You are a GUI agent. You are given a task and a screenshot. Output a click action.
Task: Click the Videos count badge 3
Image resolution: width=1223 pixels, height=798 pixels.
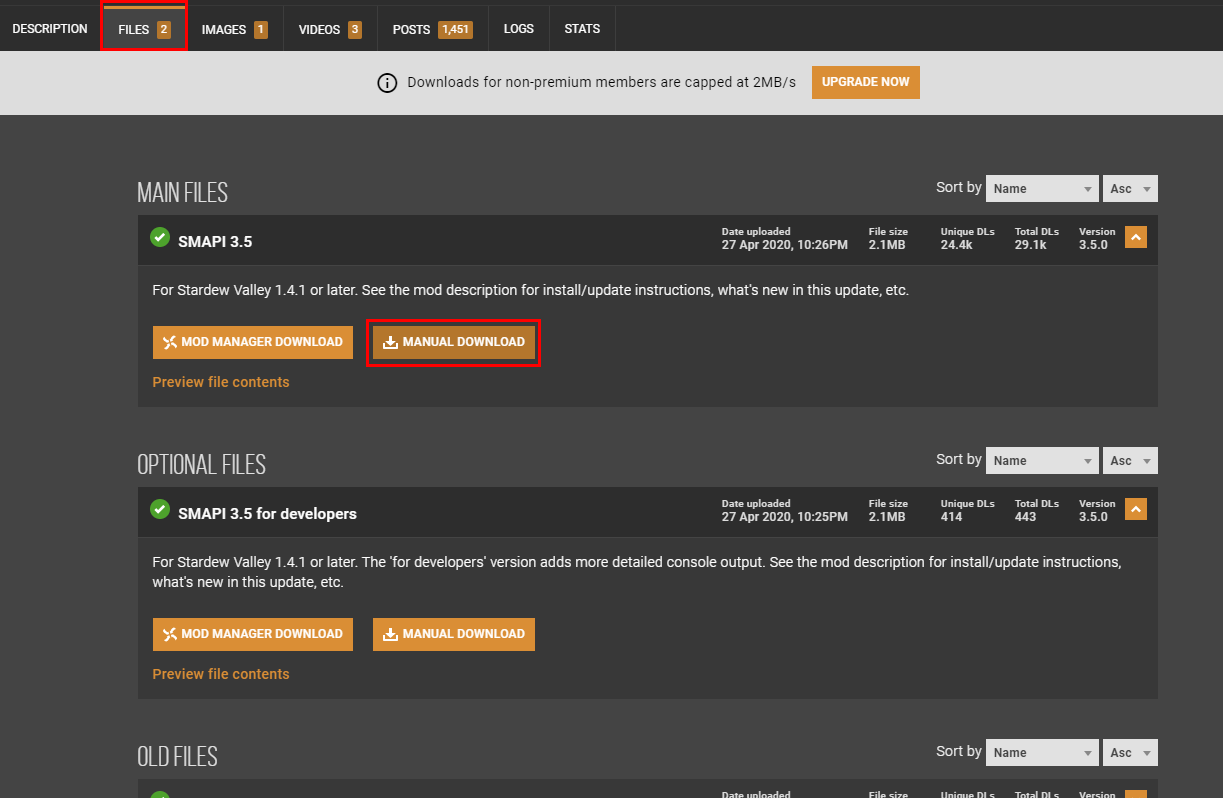pyautogui.click(x=355, y=30)
